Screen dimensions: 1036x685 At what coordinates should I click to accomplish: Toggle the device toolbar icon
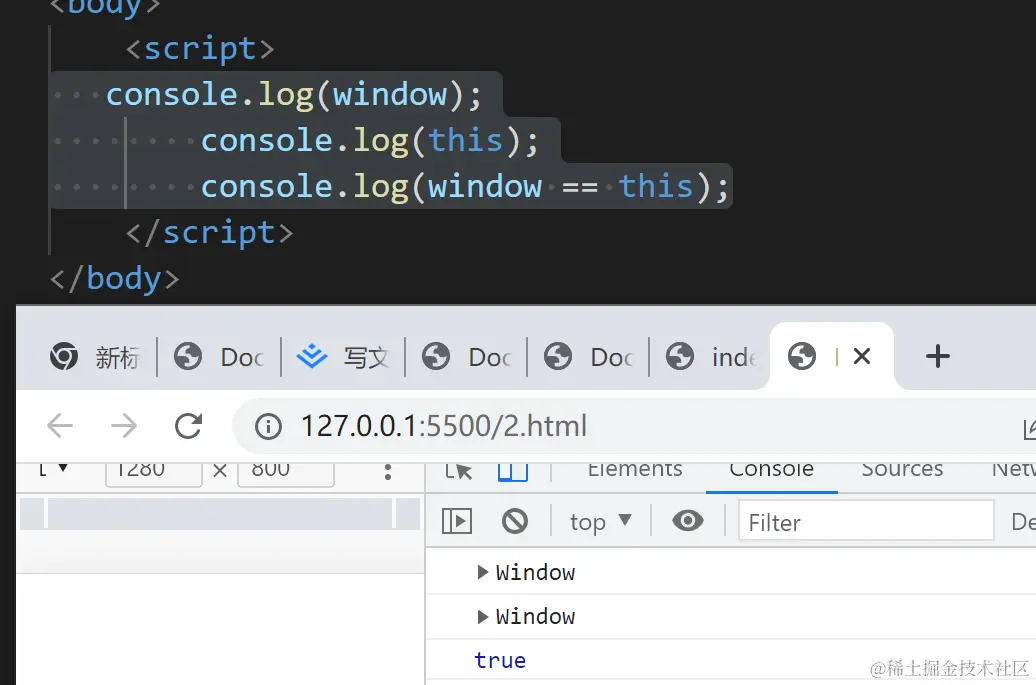[513, 471]
